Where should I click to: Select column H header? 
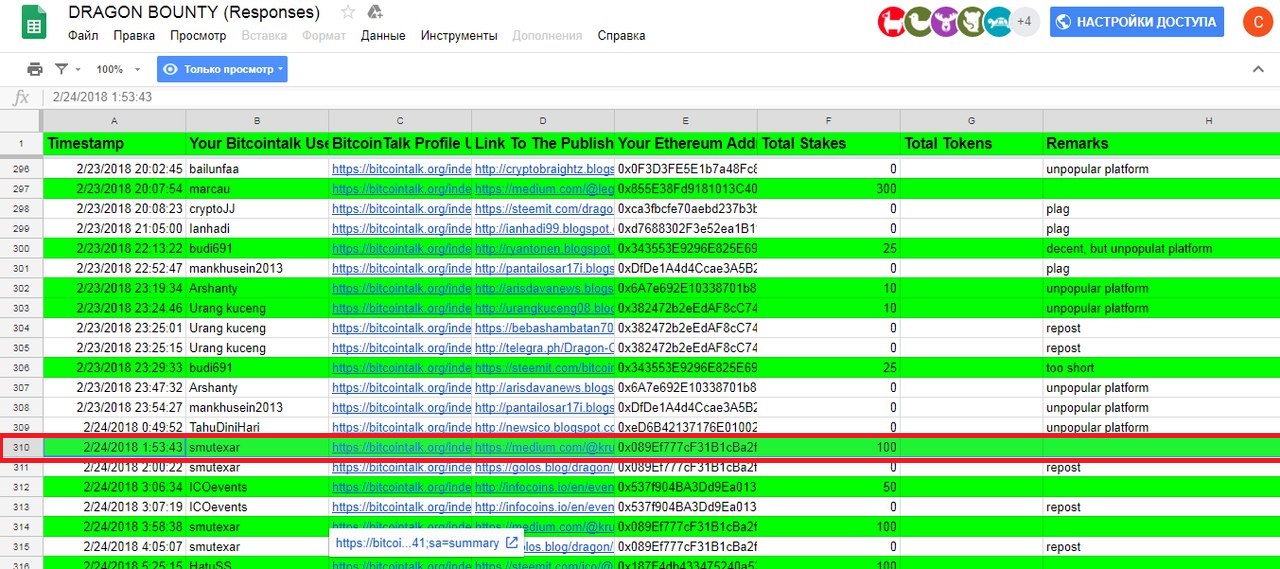pyautogui.click(x=1161, y=120)
